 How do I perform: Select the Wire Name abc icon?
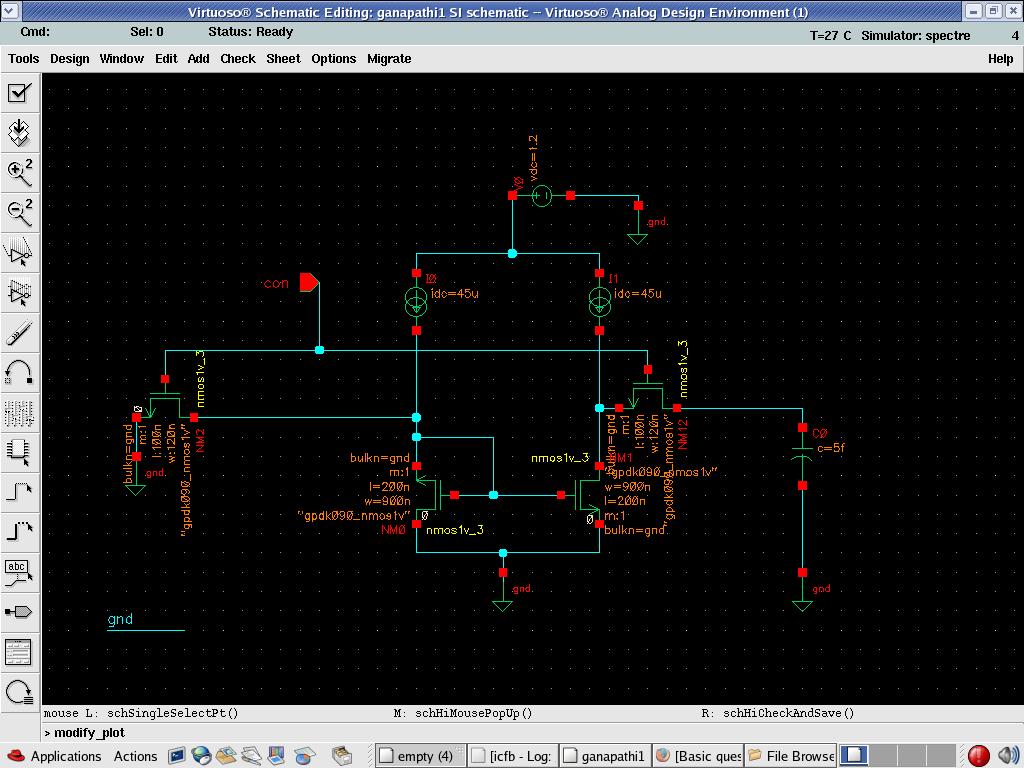click(19, 571)
